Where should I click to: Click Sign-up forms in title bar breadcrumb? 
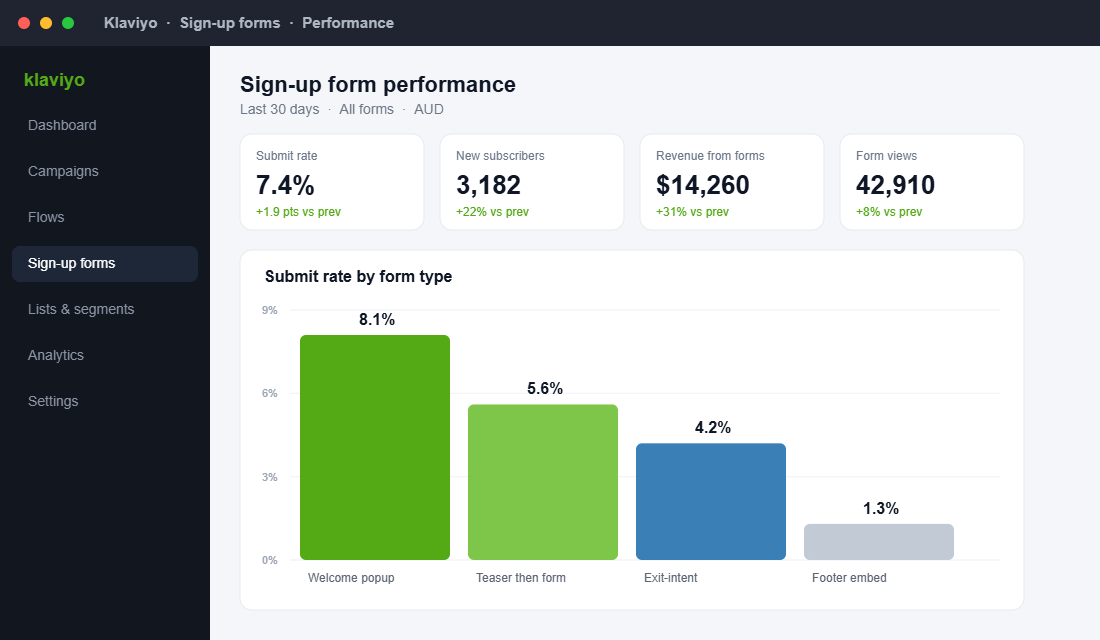(230, 23)
